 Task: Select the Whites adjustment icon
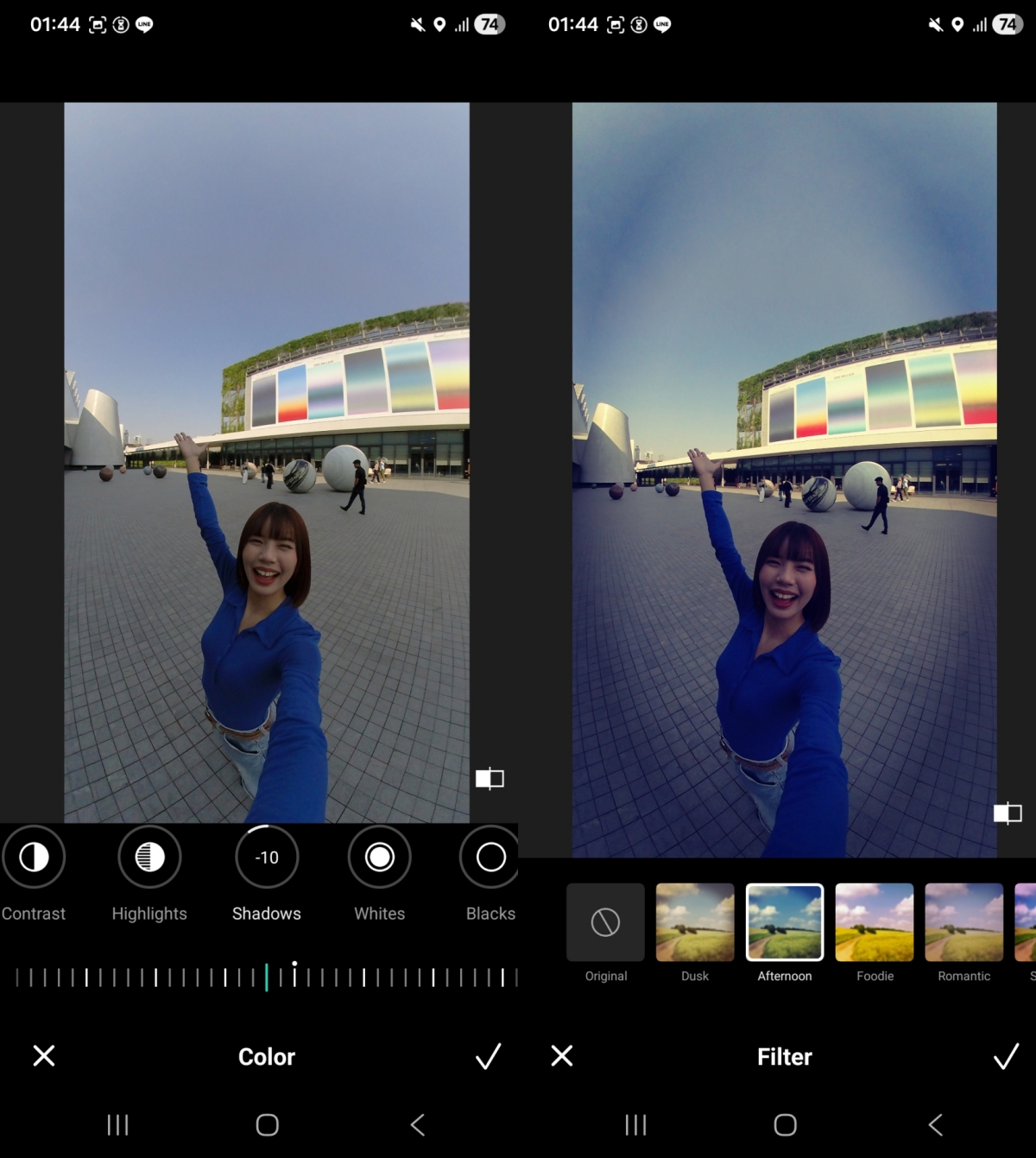[x=379, y=857]
